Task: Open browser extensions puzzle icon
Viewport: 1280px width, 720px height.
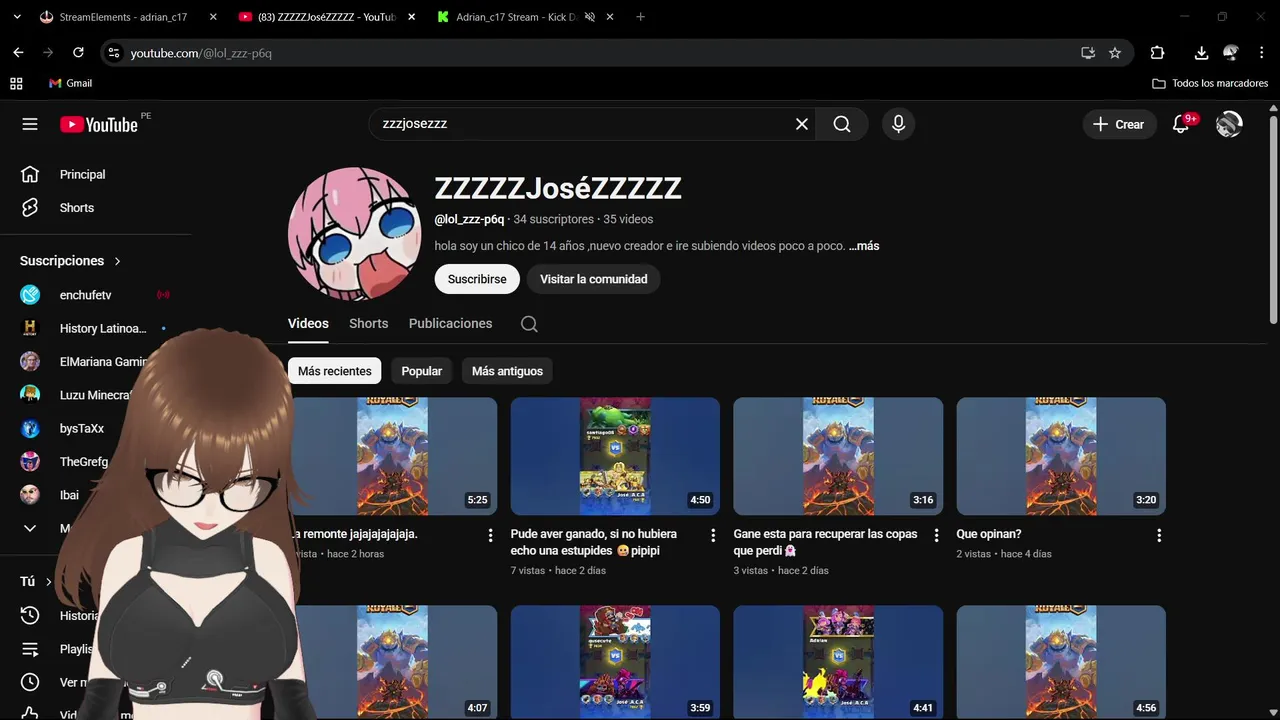Action: [1157, 53]
